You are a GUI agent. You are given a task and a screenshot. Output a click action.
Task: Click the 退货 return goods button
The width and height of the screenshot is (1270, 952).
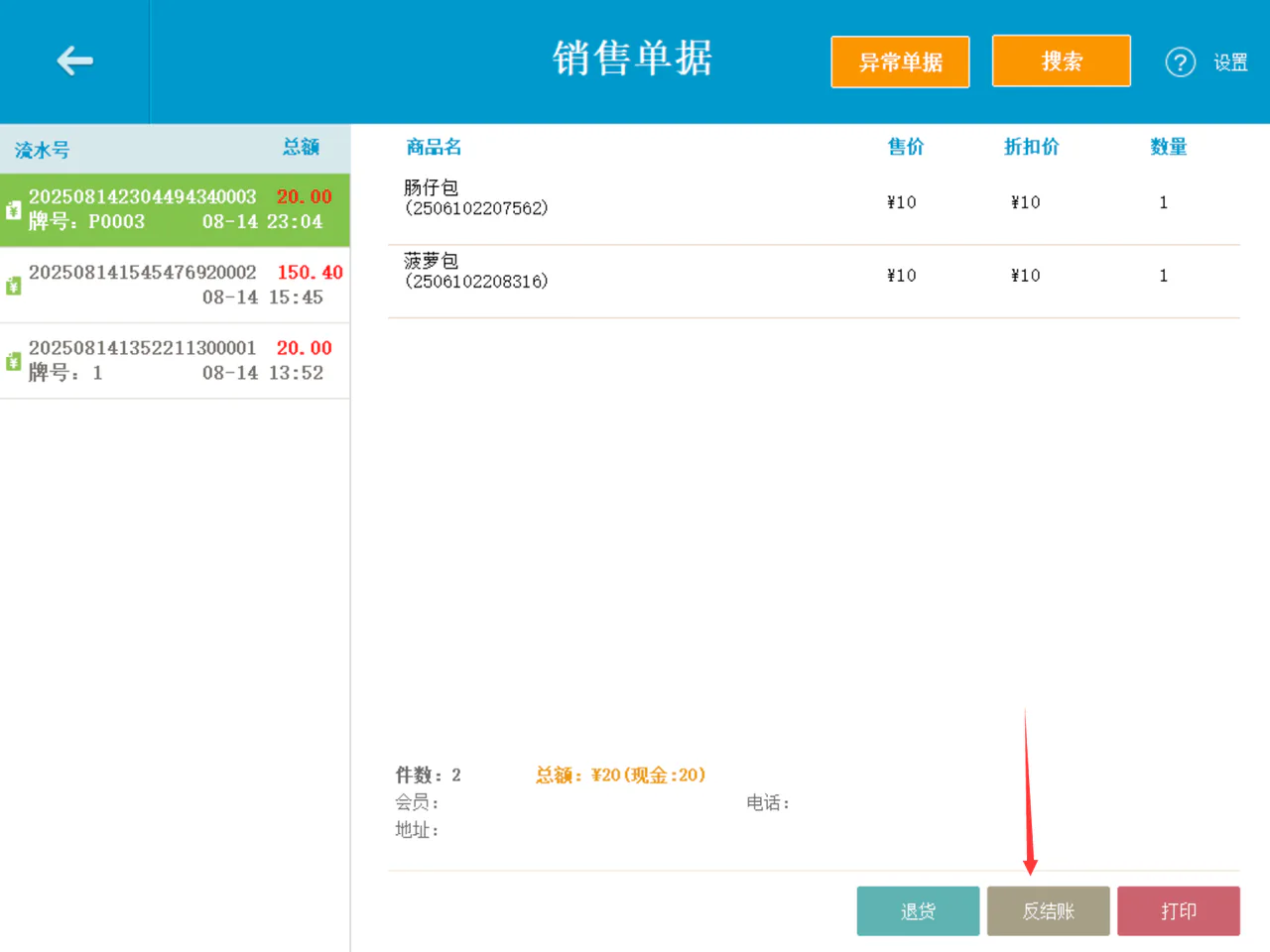tap(918, 910)
